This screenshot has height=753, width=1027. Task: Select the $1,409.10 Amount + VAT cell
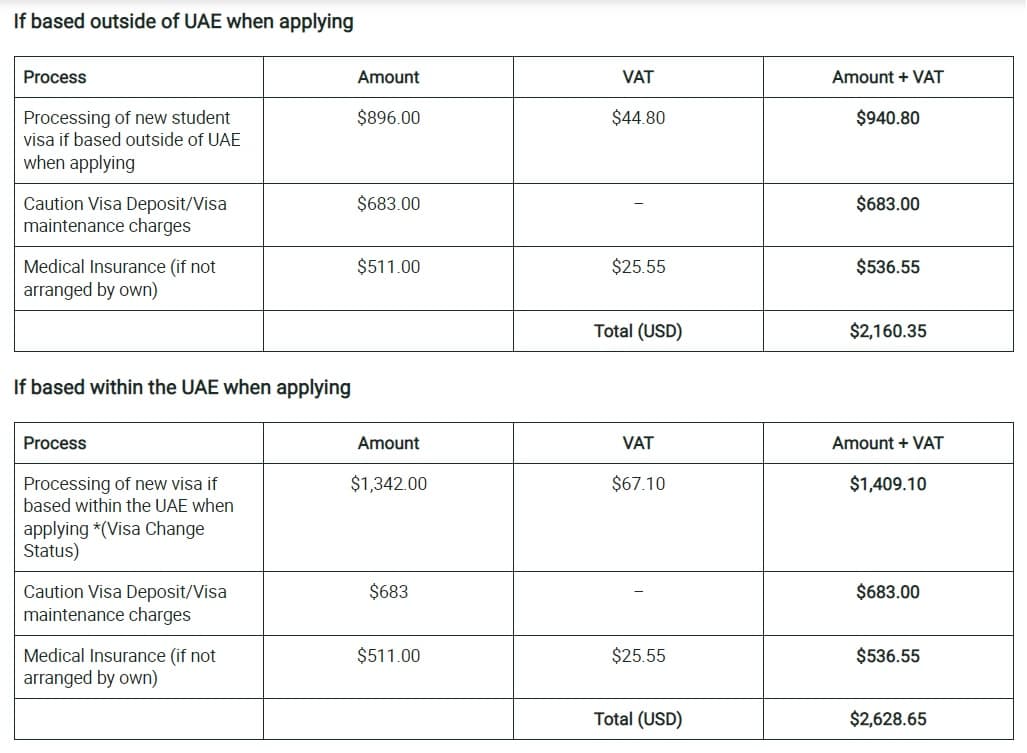point(887,484)
